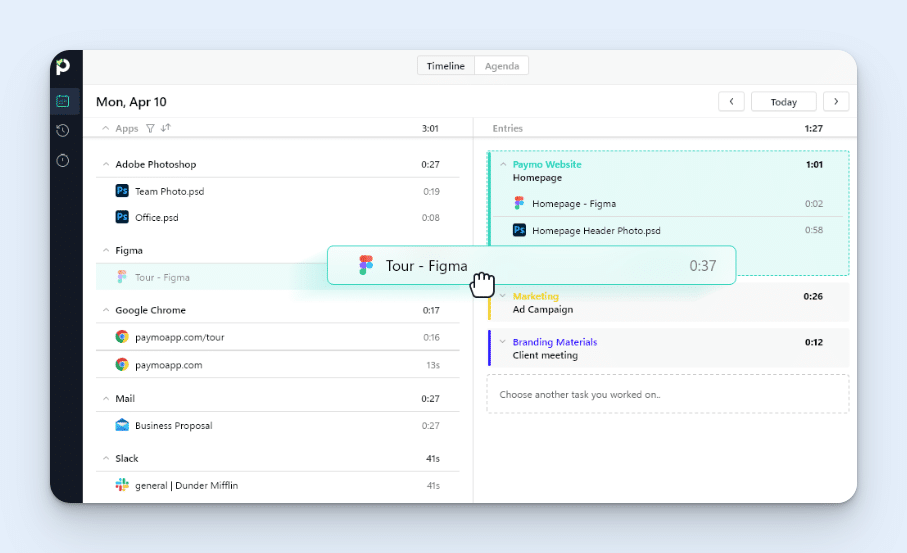Viewport: 907px width, 553px height.
Task: Collapse the Figma group chevron
Action: point(106,250)
